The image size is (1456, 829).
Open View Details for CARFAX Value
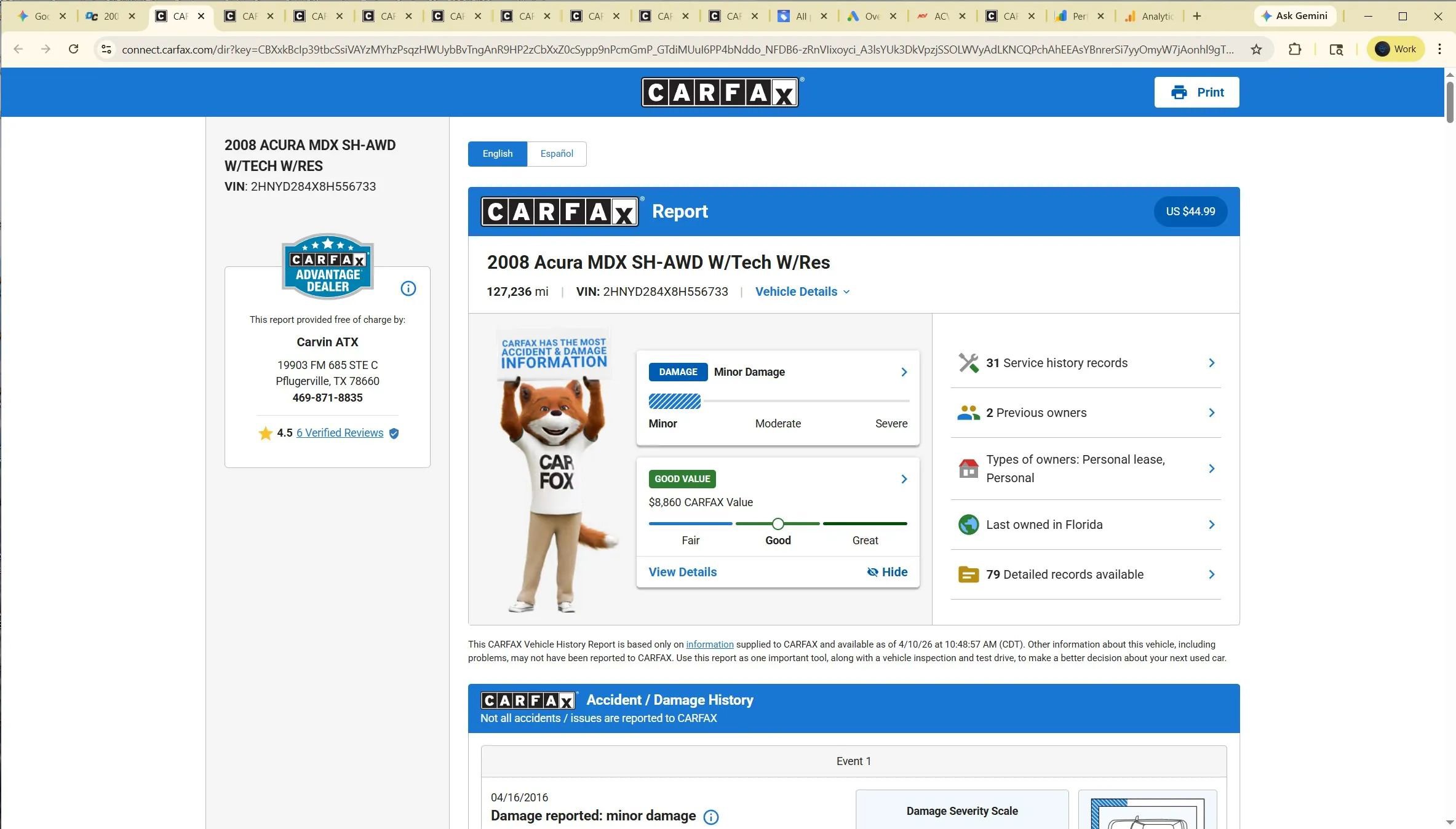click(x=683, y=572)
